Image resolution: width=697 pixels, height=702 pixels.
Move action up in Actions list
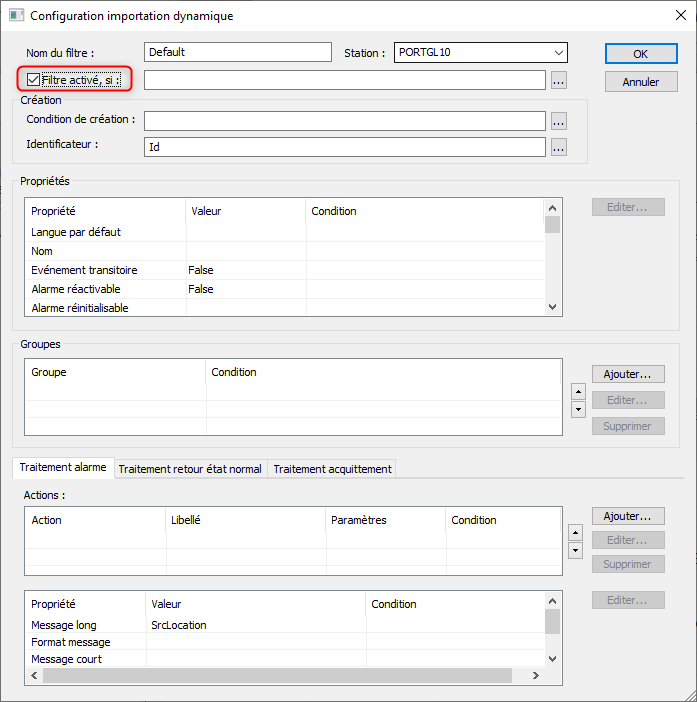pos(577,532)
